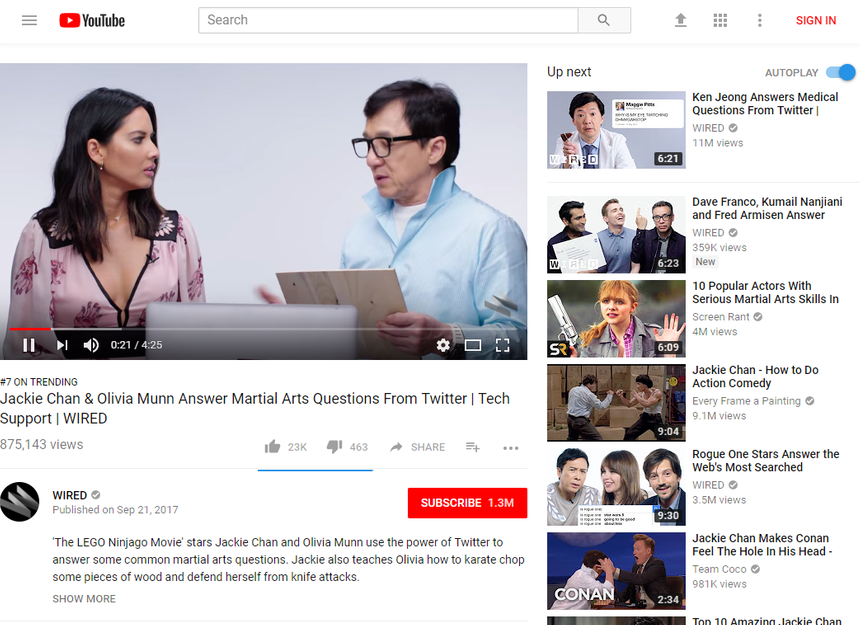The height and width of the screenshot is (625, 860).
Task: Open the WIRED channel avatar
Action: click(x=20, y=502)
